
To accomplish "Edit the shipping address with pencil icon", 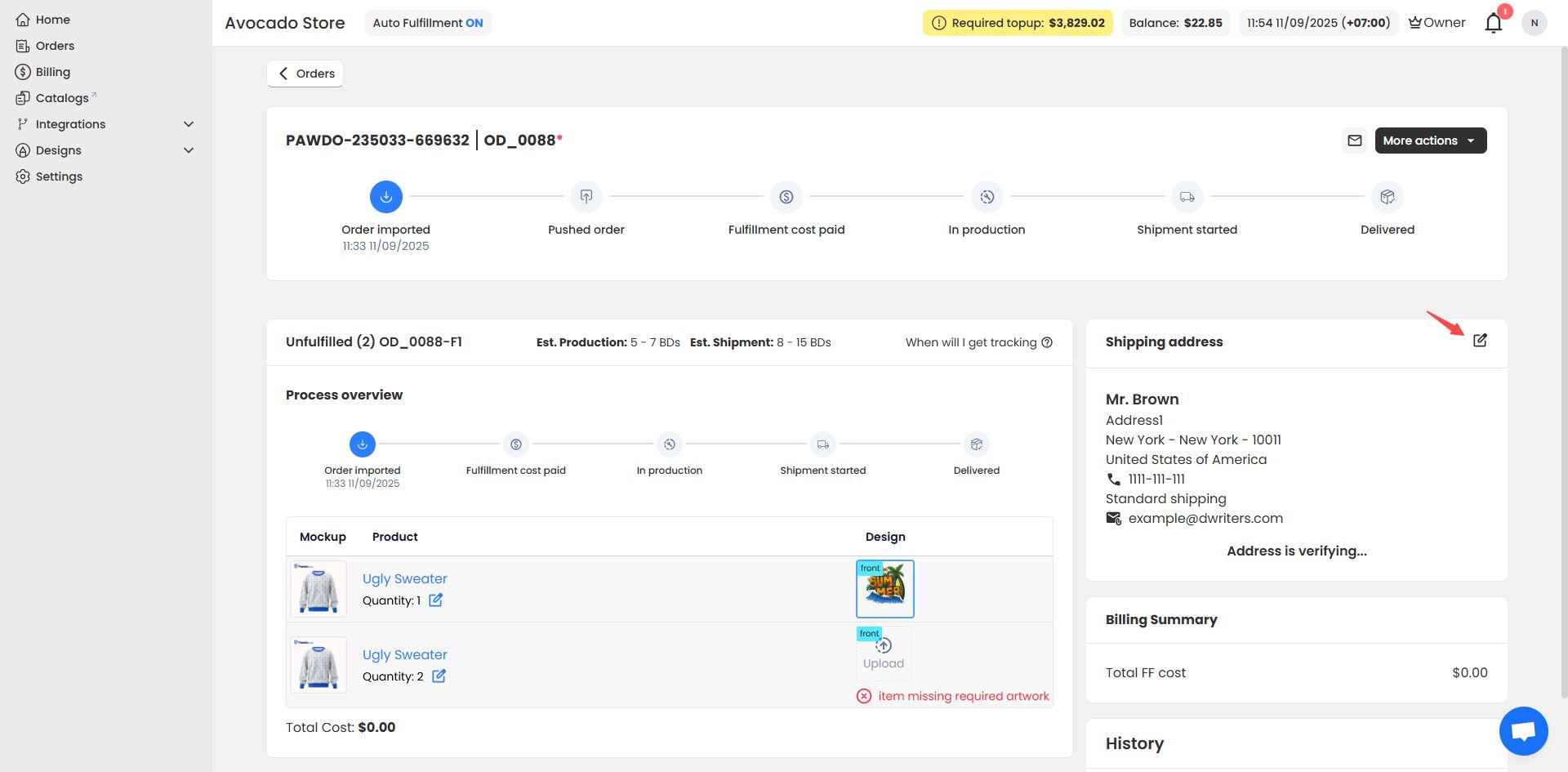I will [1480, 341].
